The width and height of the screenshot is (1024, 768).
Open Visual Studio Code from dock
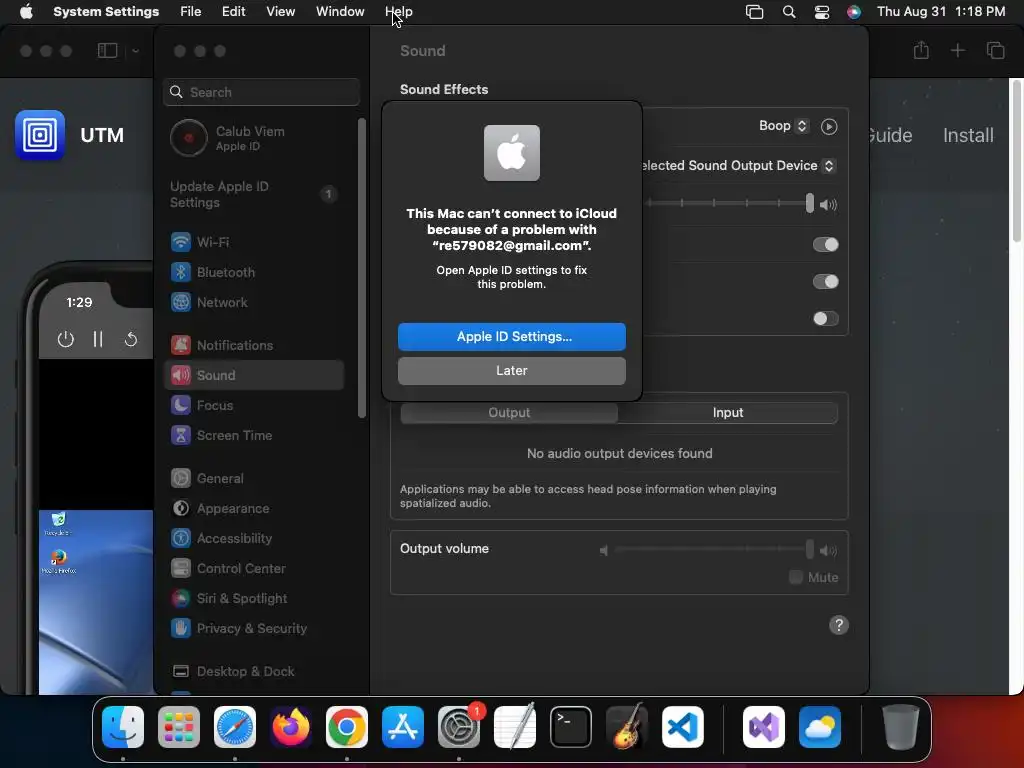coord(682,727)
